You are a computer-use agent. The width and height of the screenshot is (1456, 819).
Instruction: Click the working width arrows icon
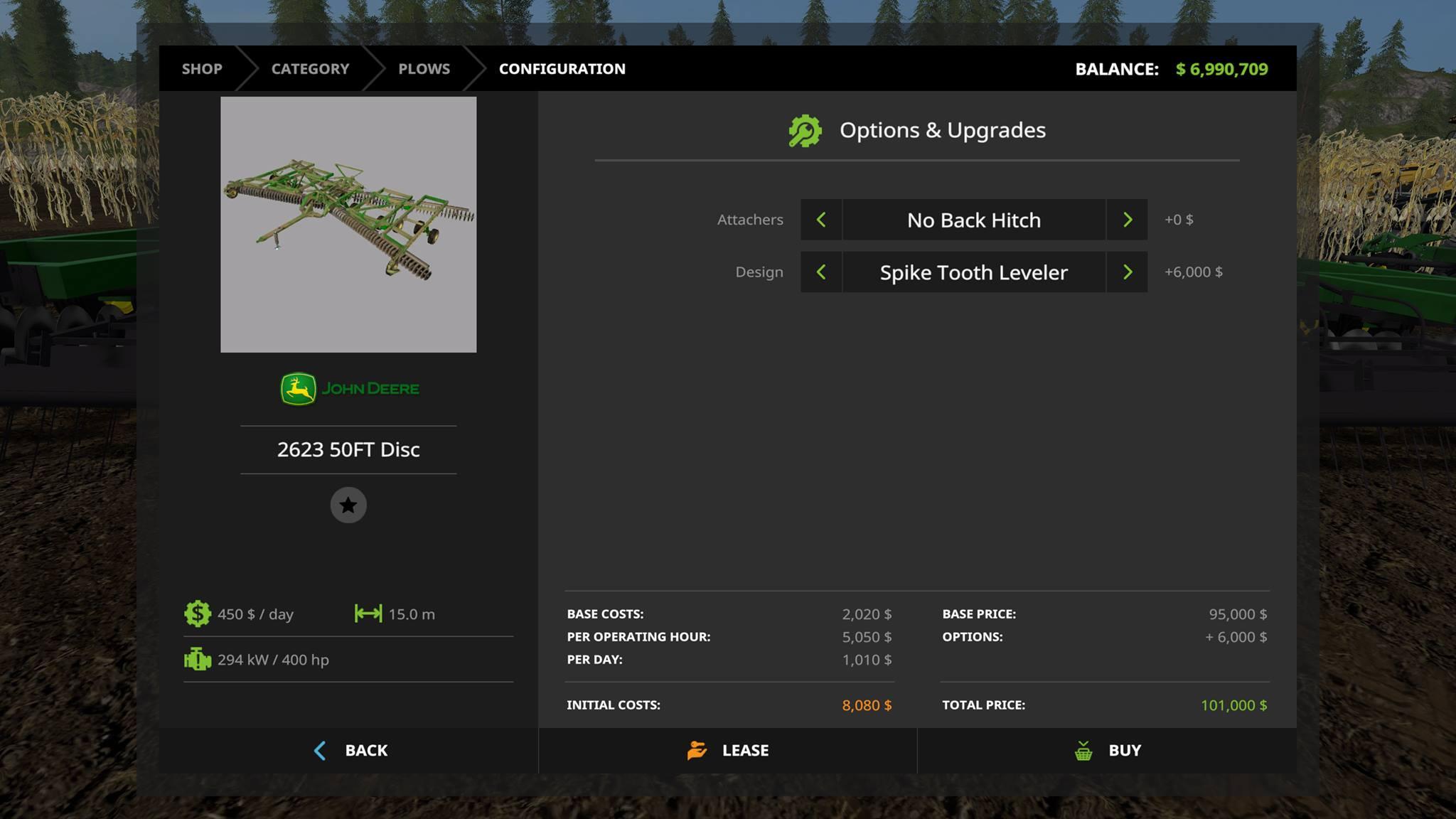[368, 614]
